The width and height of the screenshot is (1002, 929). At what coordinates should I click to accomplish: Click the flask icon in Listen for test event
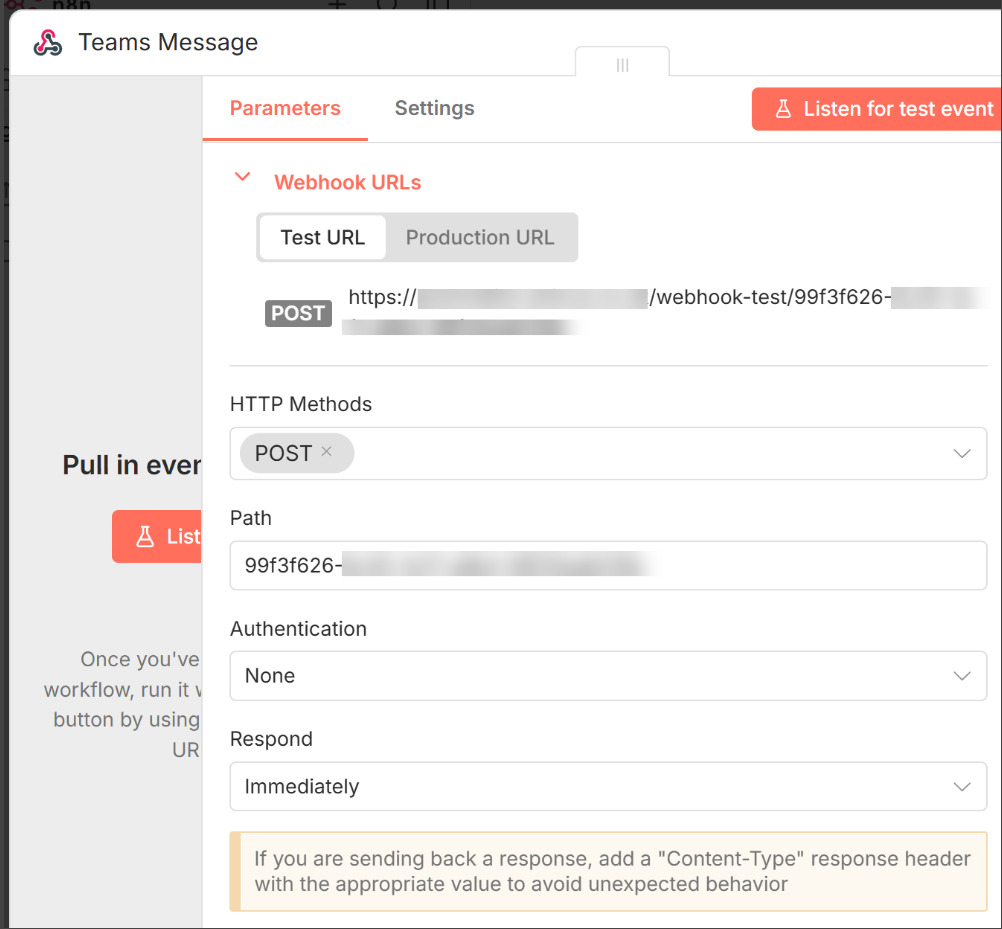(783, 109)
